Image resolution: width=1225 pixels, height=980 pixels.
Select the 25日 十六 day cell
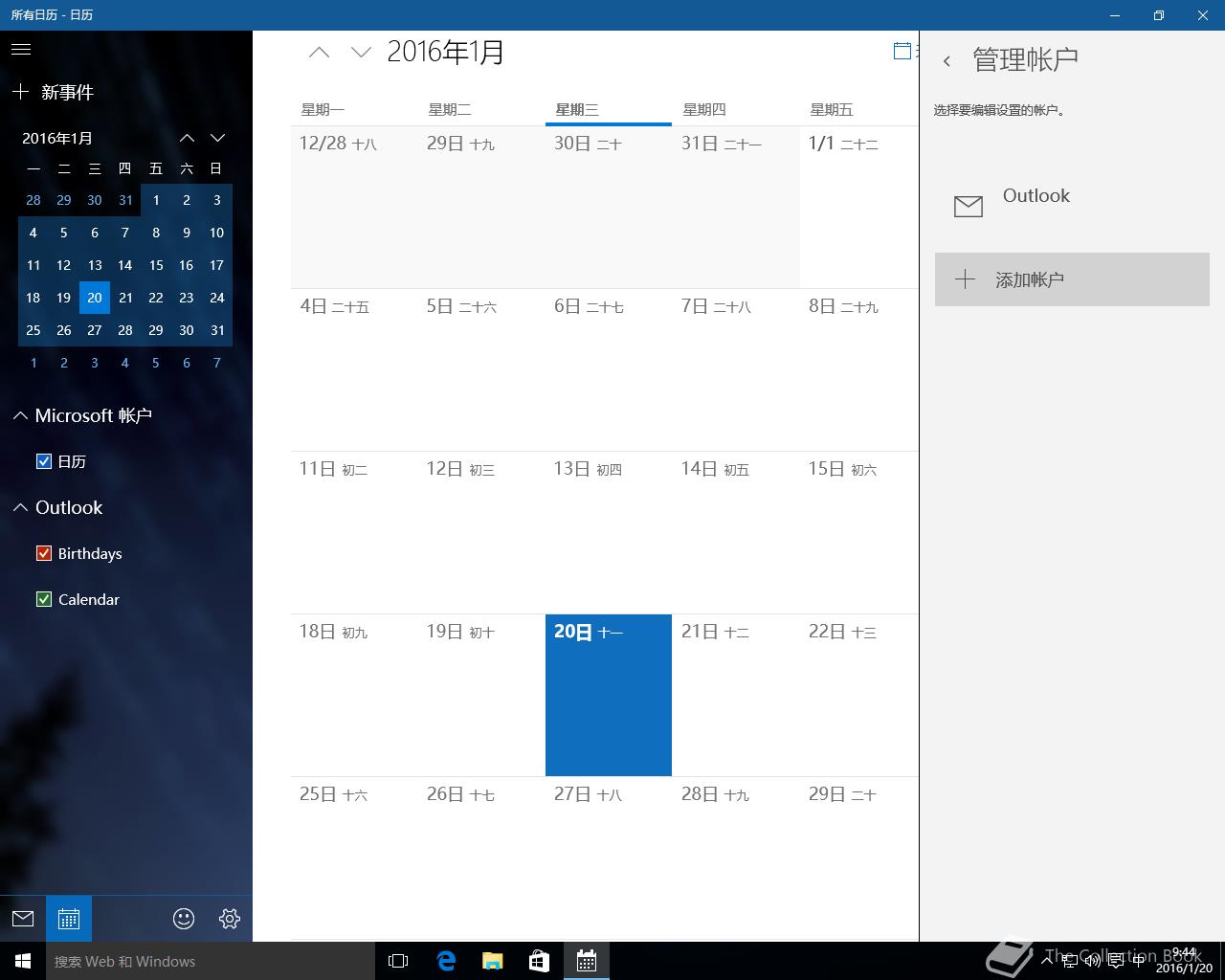pos(354,857)
